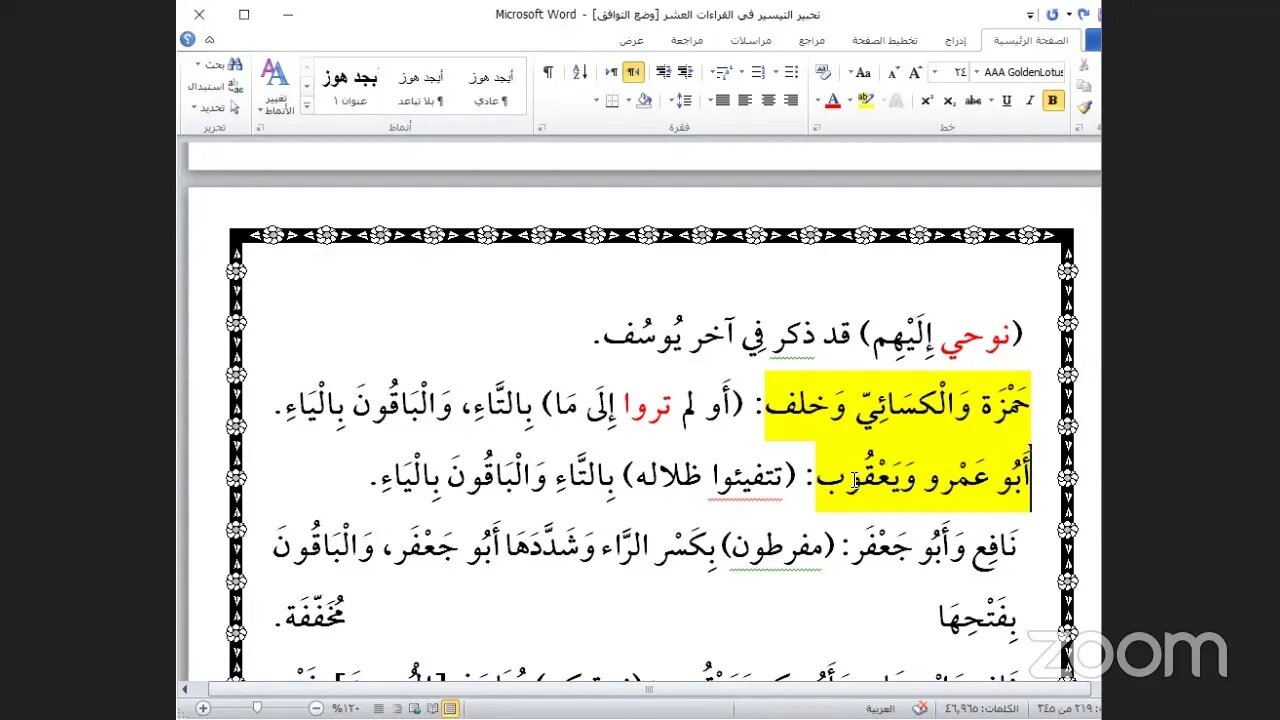
Task: Click the Shrink Font icon
Action: point(893,72)
